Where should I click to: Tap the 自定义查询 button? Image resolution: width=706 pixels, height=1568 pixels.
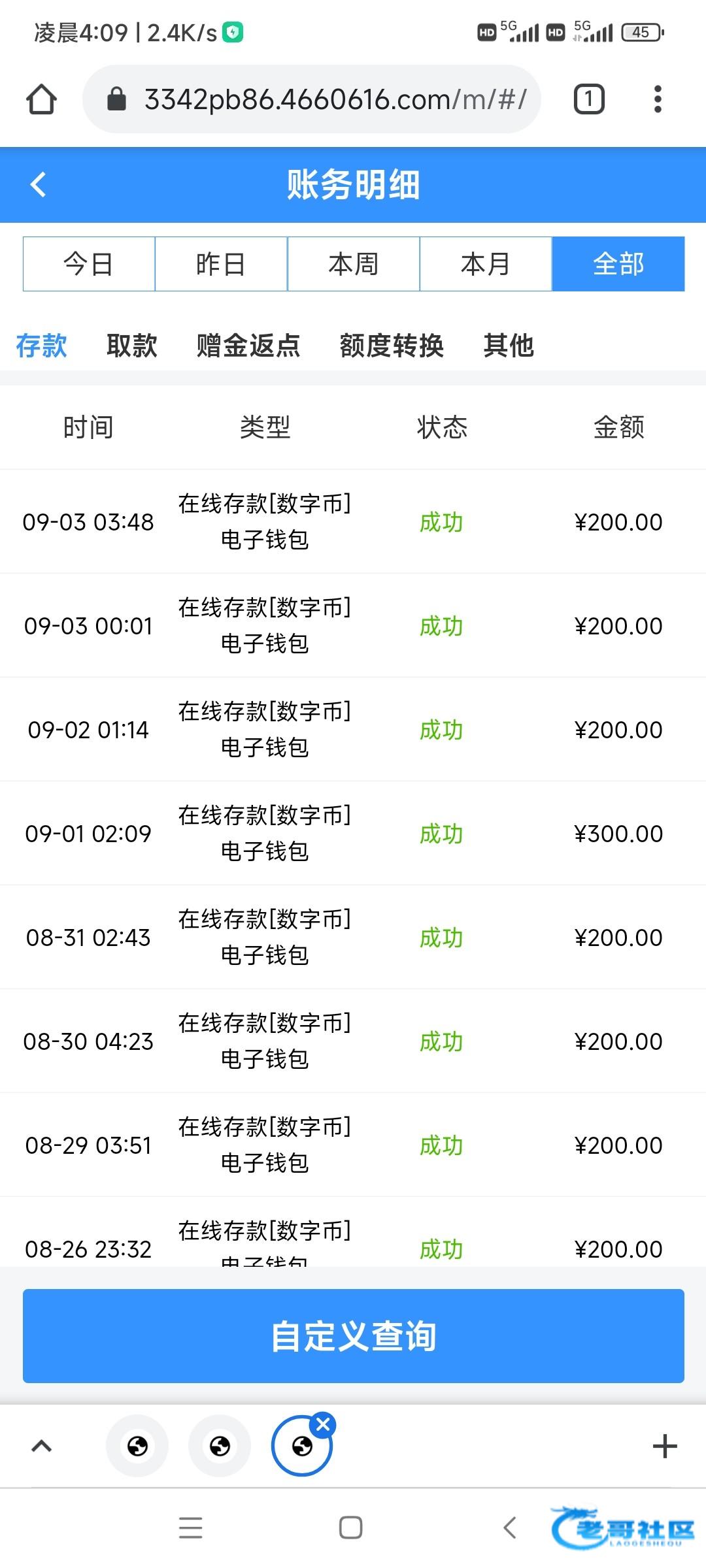point(353,1335)
